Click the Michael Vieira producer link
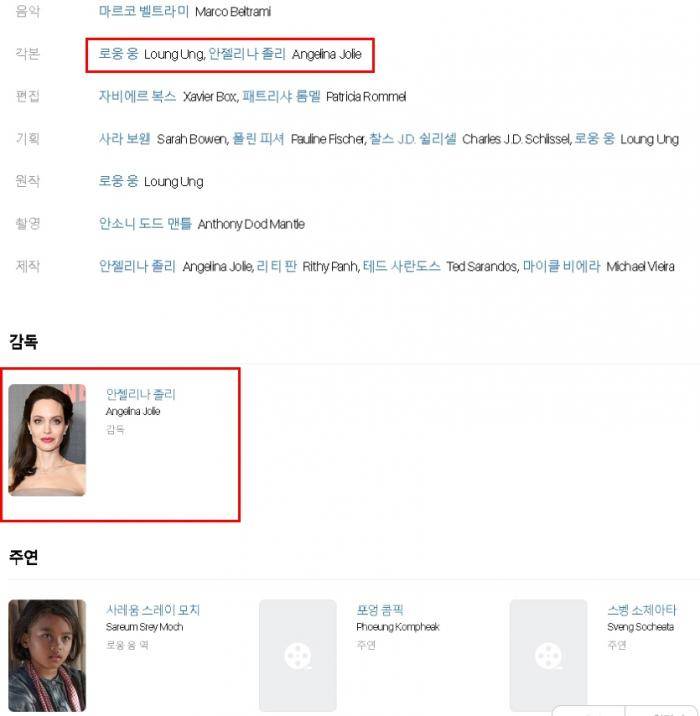This screenshot has height=716, width=700. [562, 266]
